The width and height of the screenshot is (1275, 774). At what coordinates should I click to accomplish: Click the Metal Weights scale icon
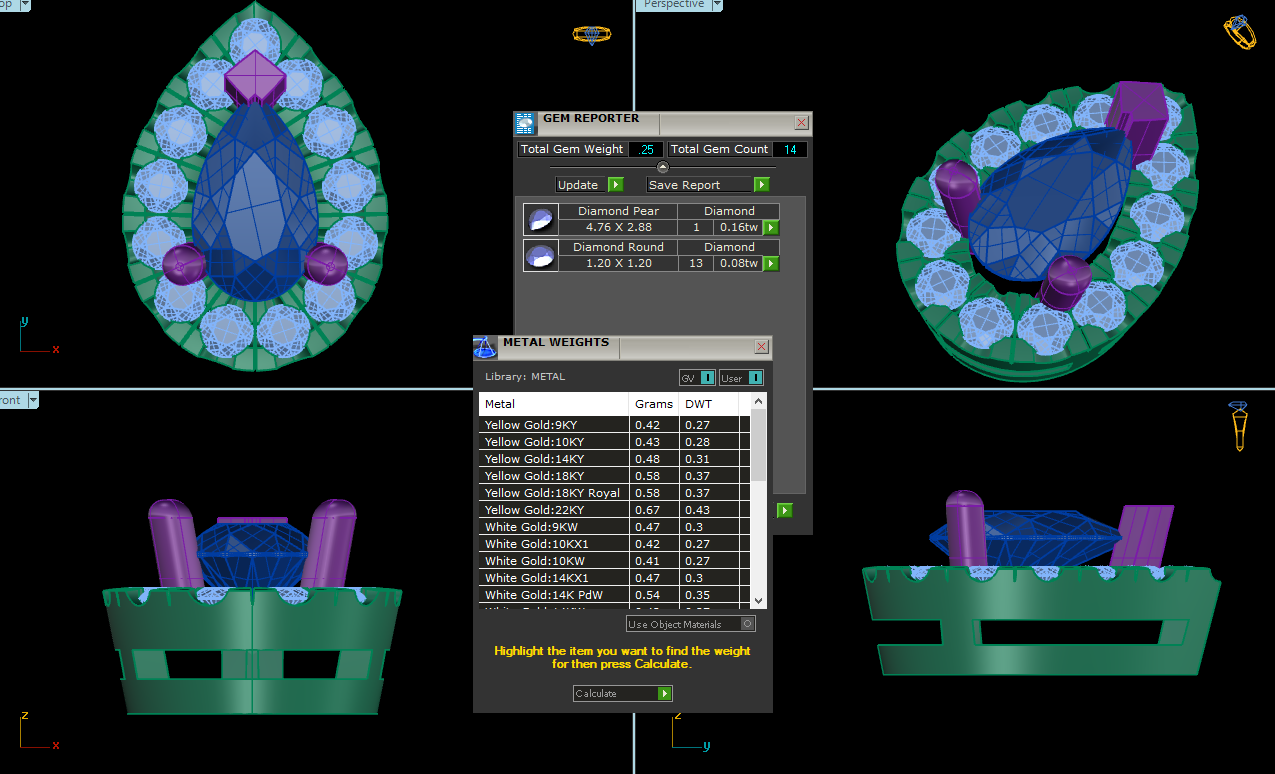(485, 347)
